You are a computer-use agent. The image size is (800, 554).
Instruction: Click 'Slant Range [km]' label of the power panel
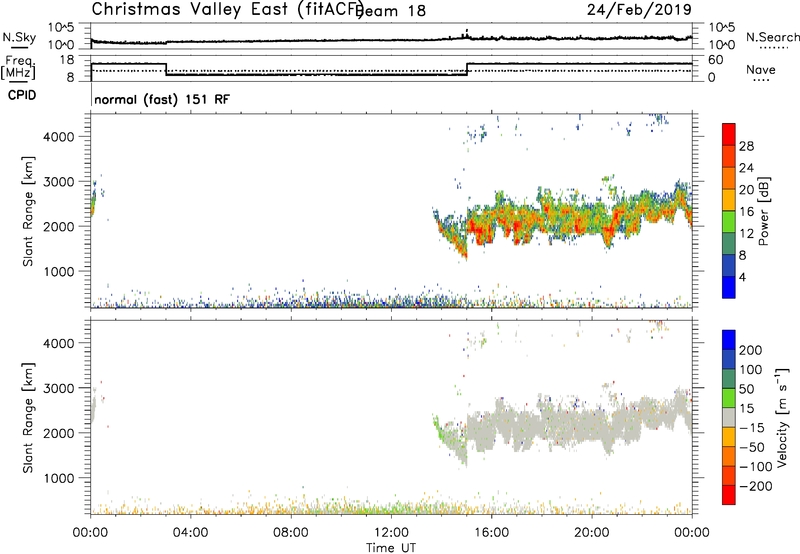click(28, 211)
